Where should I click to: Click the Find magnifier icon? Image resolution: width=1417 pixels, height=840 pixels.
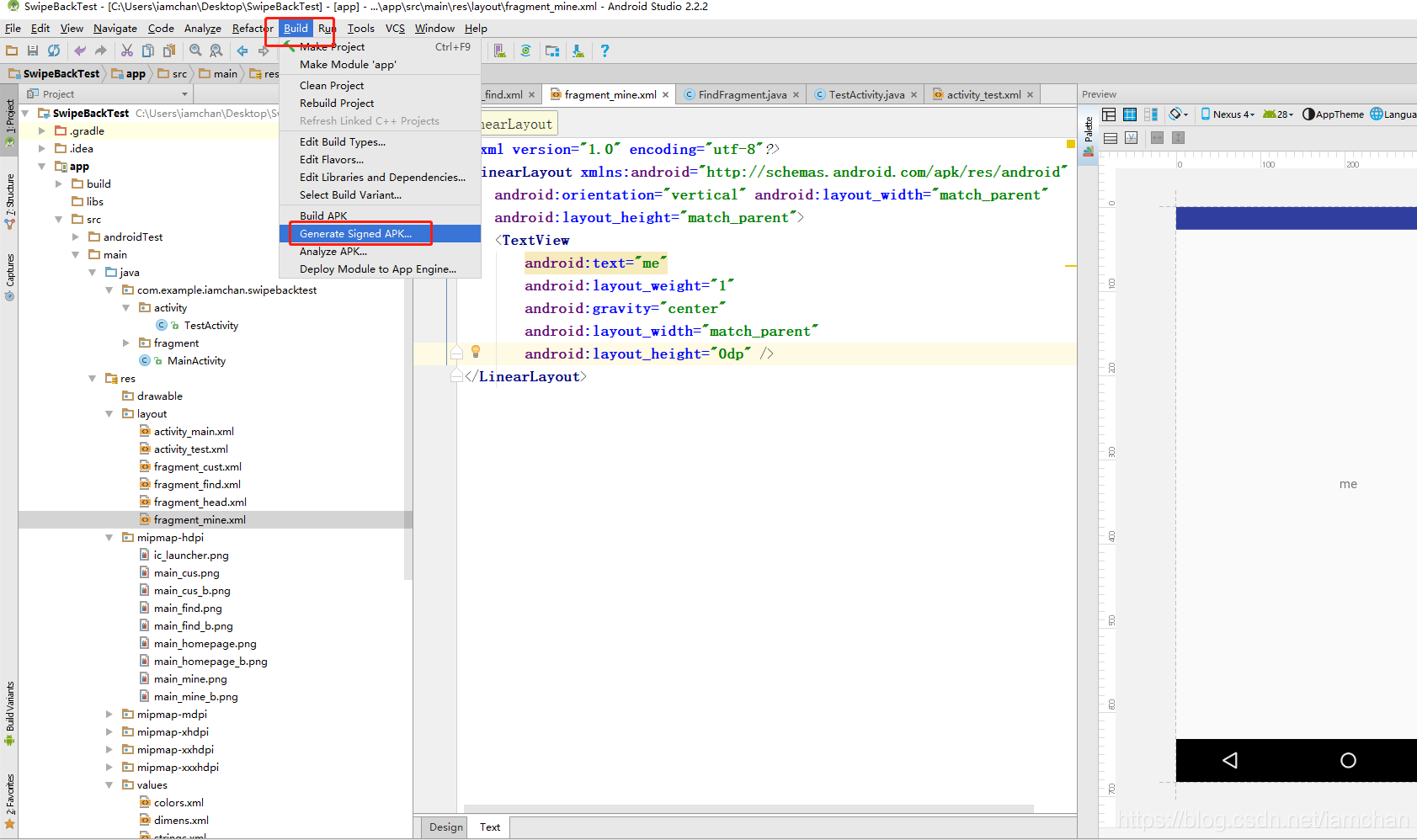pyautogui.click(x=195, y=51)
